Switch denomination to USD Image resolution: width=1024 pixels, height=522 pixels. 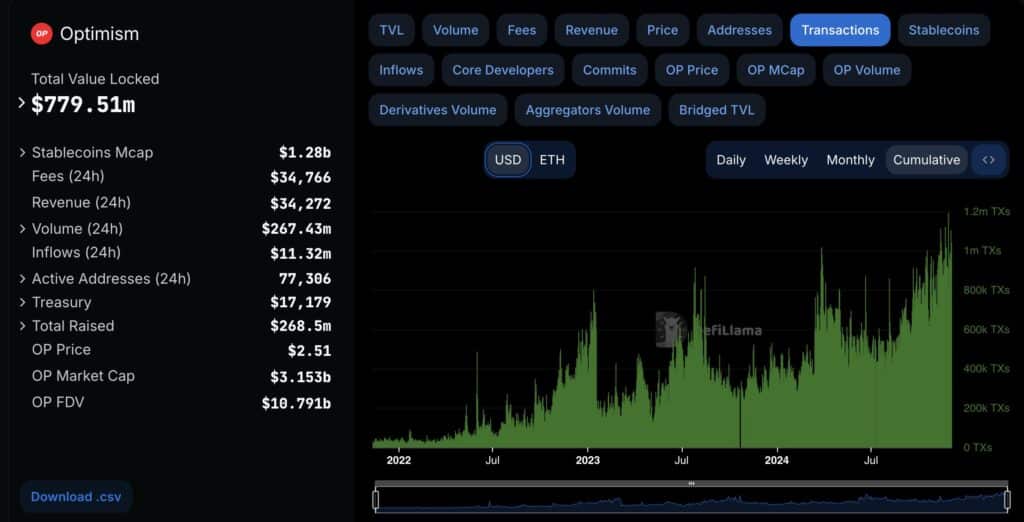(x=508, y=160)
